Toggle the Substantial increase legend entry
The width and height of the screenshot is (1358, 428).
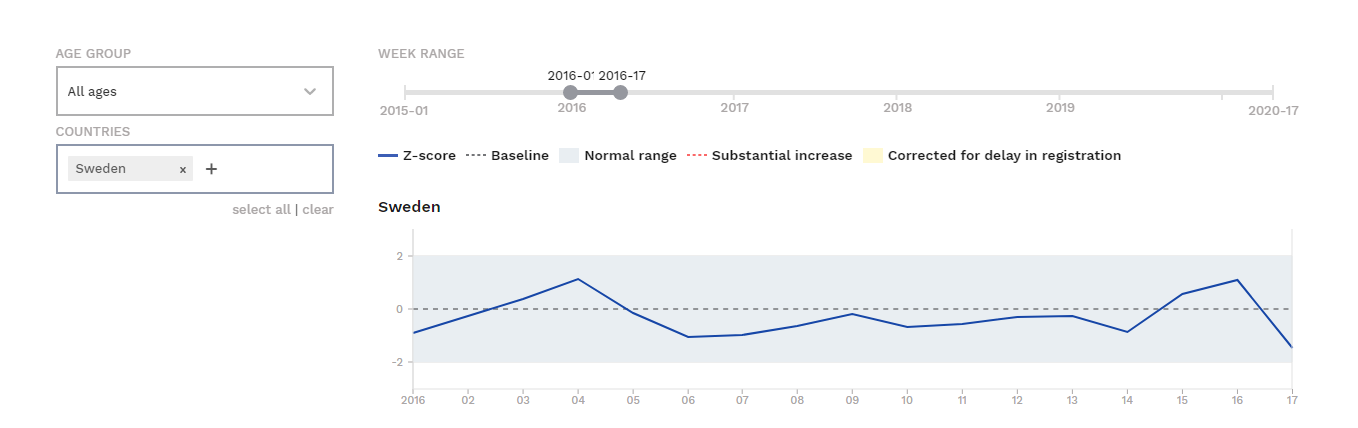point(768,156)
